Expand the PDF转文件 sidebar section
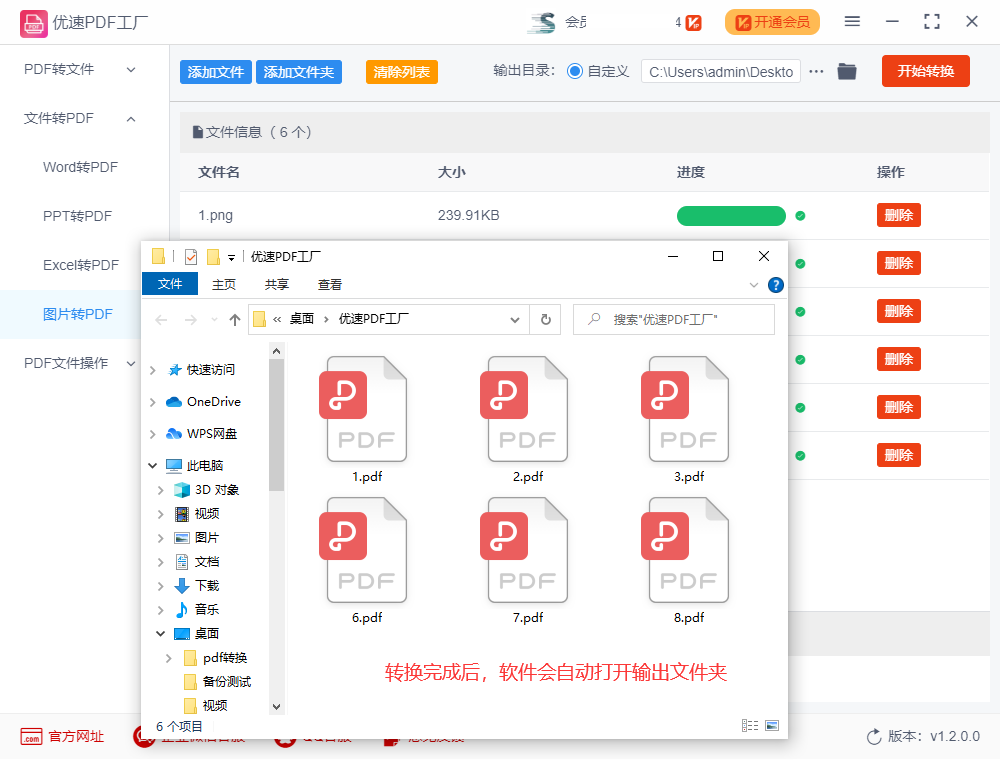The image size is (1000, 760). pyautogui.click(x=129, y=70)
